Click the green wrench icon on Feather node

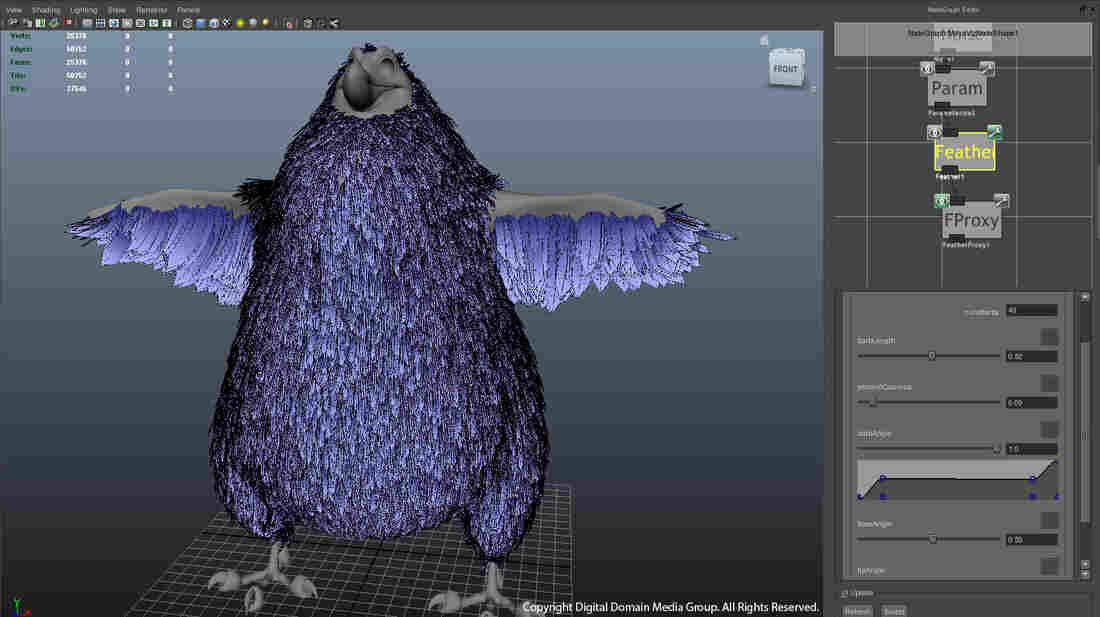pos(994,133)
